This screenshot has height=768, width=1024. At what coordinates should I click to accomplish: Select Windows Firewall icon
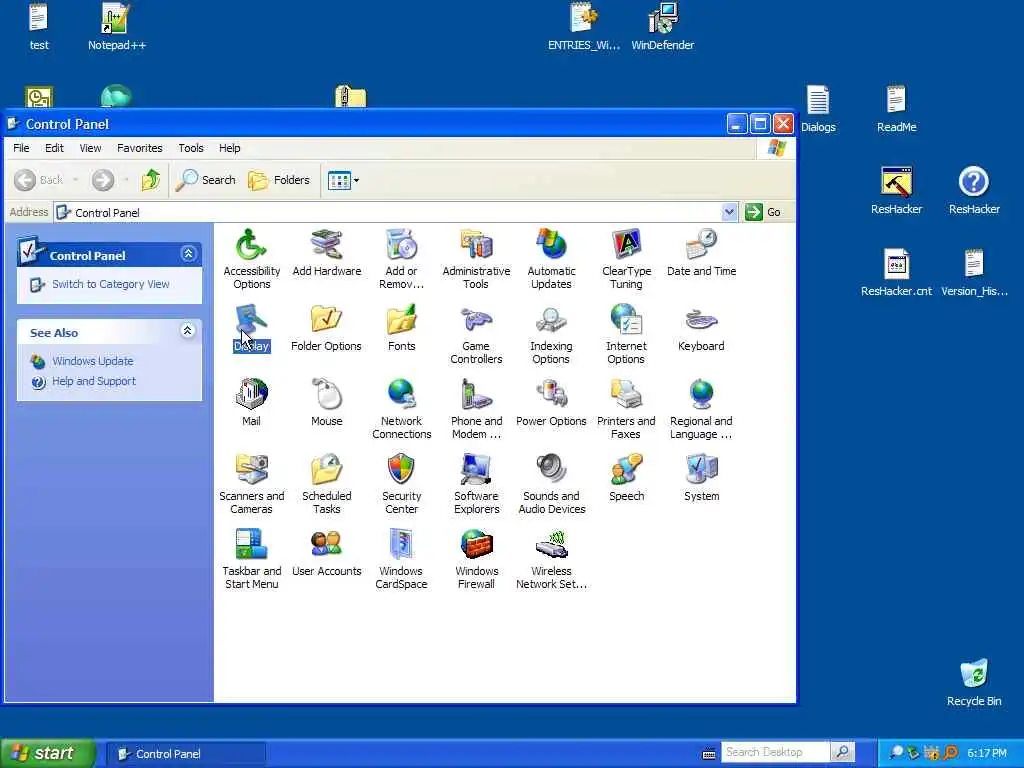476,545
